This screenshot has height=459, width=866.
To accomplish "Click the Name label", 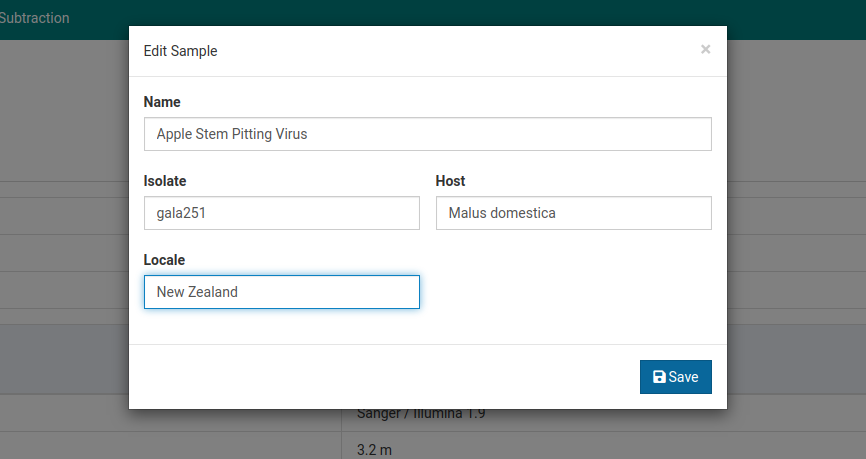I will [x=162, y=102].
